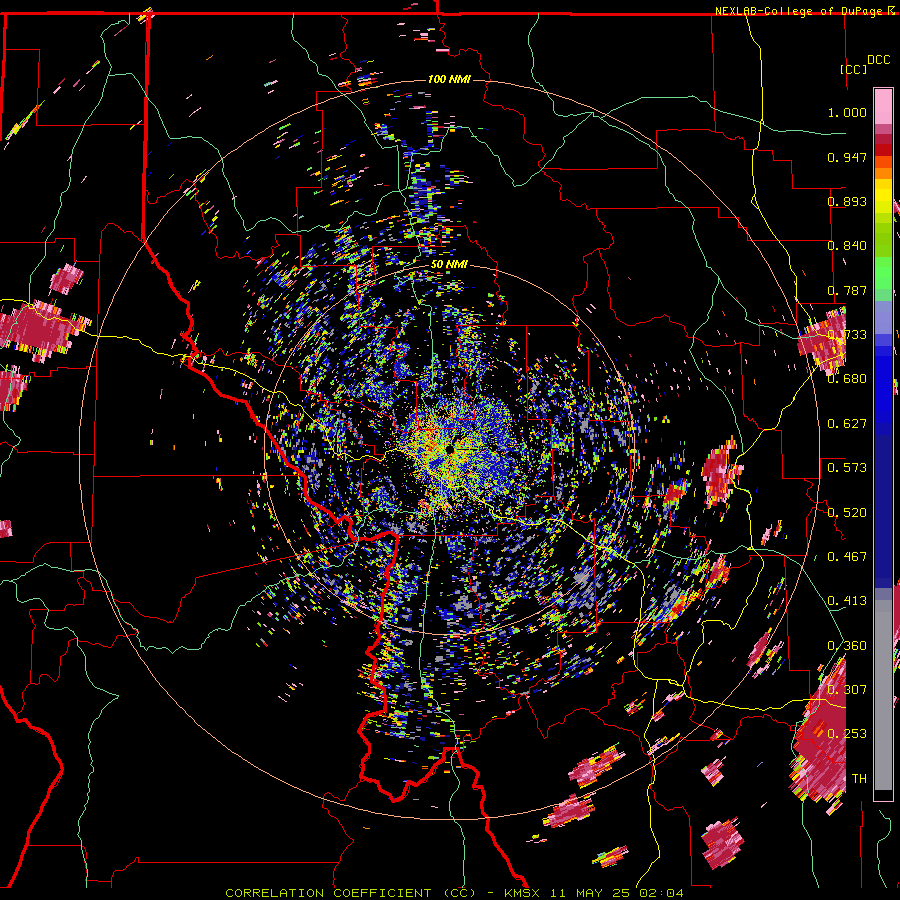Click the 100 NMI range ring label
Screen dimensions: 900x900
coord(449,79)
